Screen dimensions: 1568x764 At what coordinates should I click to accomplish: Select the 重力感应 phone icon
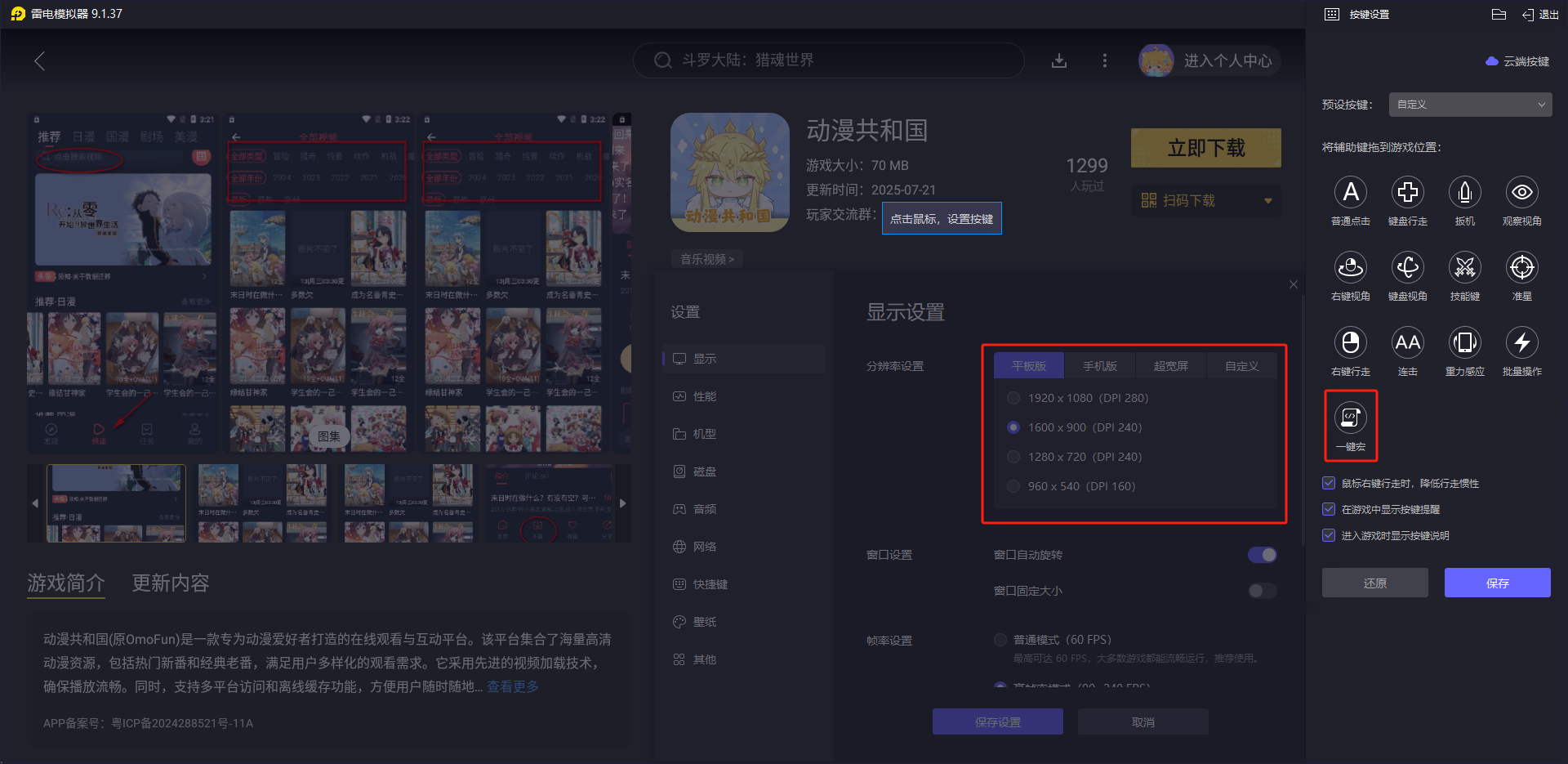coord(1465,342)
